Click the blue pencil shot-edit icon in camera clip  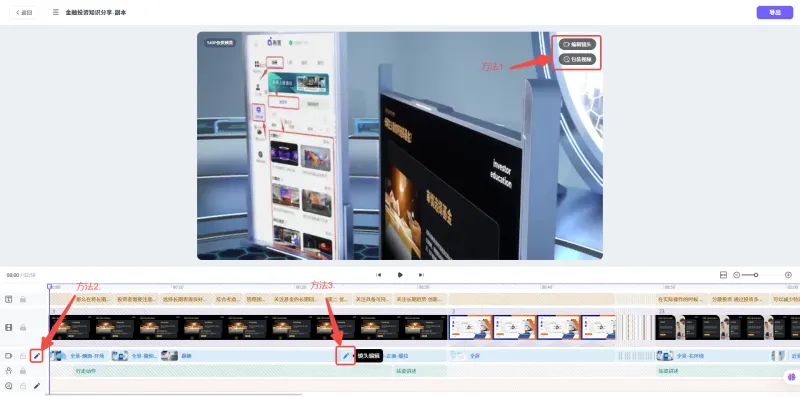pos(346,356)
